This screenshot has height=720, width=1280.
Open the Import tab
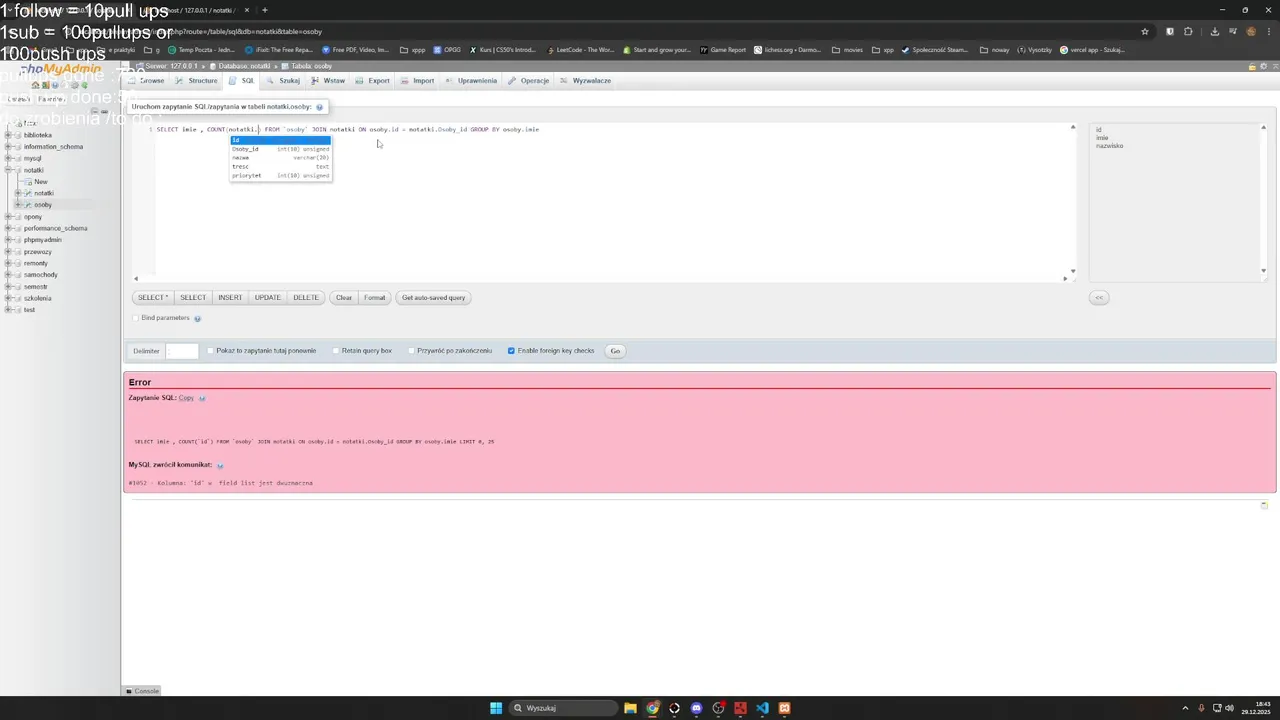418,81
